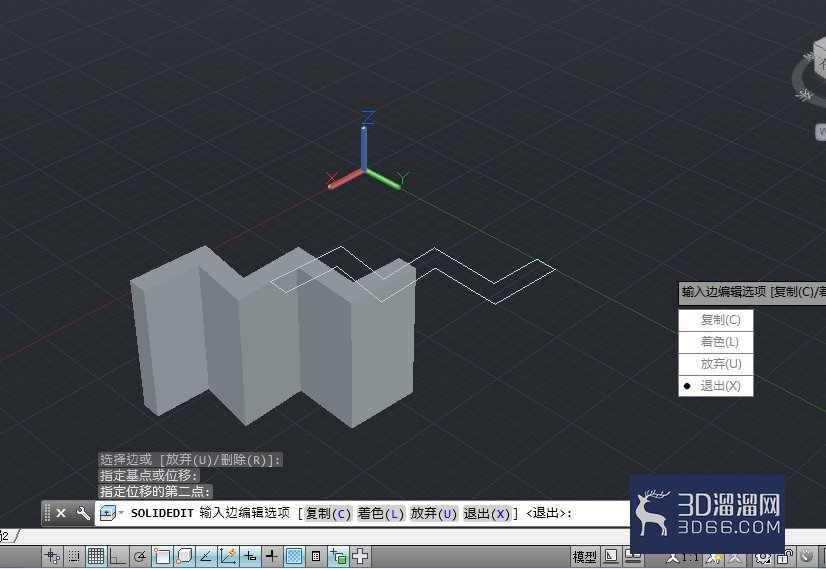This screenshot has height=569, width=826.
Task: Toggle dynamic UCS icon
Action: pyautogui.click(x=229, y=556)
